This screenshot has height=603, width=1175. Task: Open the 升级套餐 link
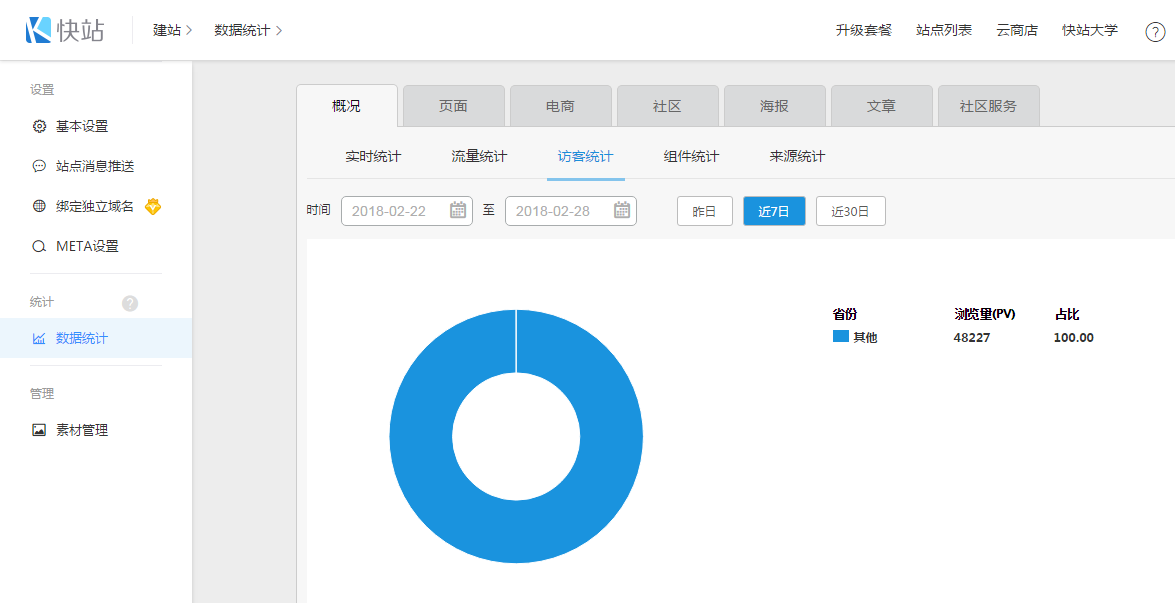tap(863, 30)
